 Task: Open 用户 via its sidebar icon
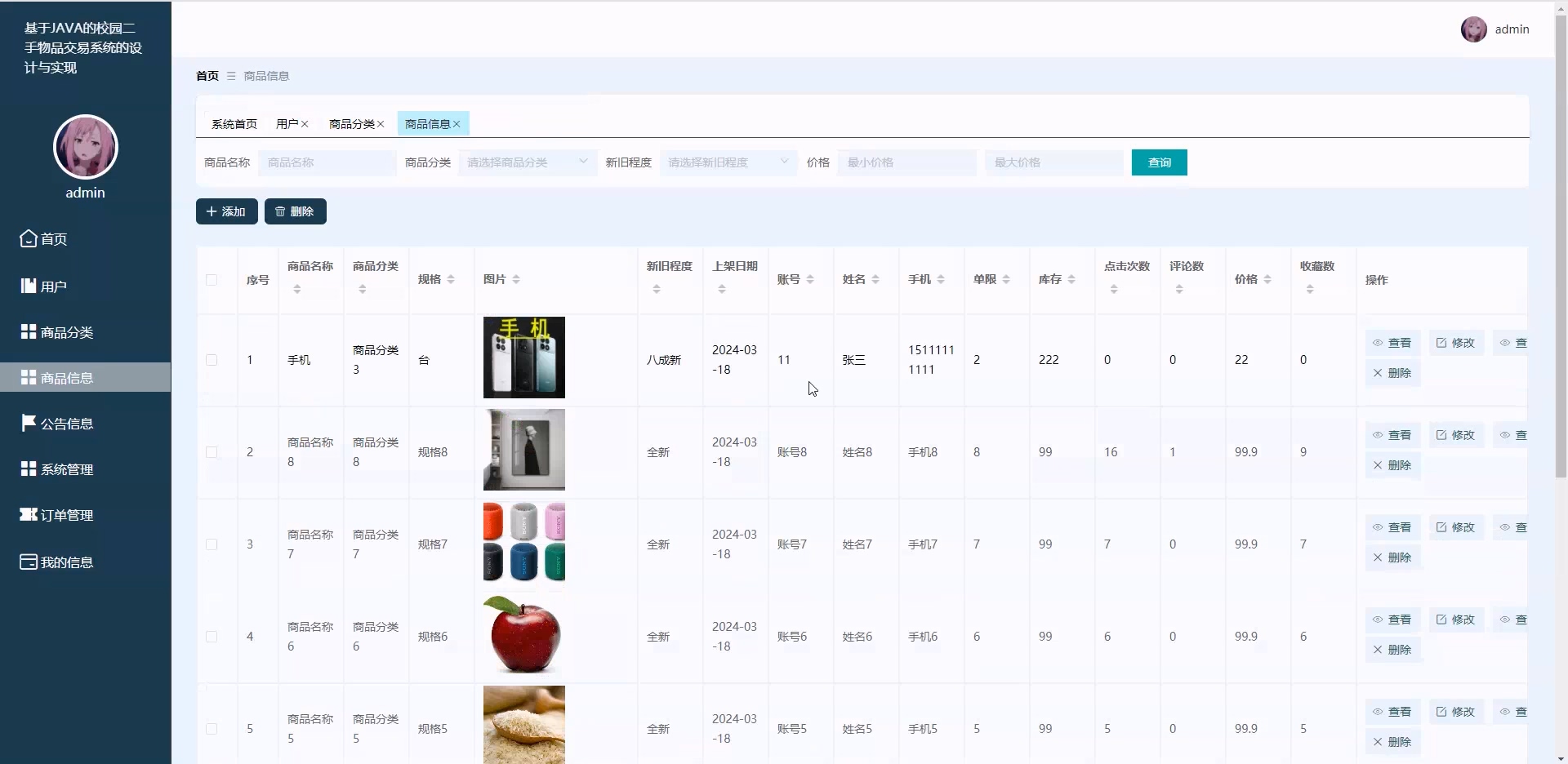[x=29, y=286]
